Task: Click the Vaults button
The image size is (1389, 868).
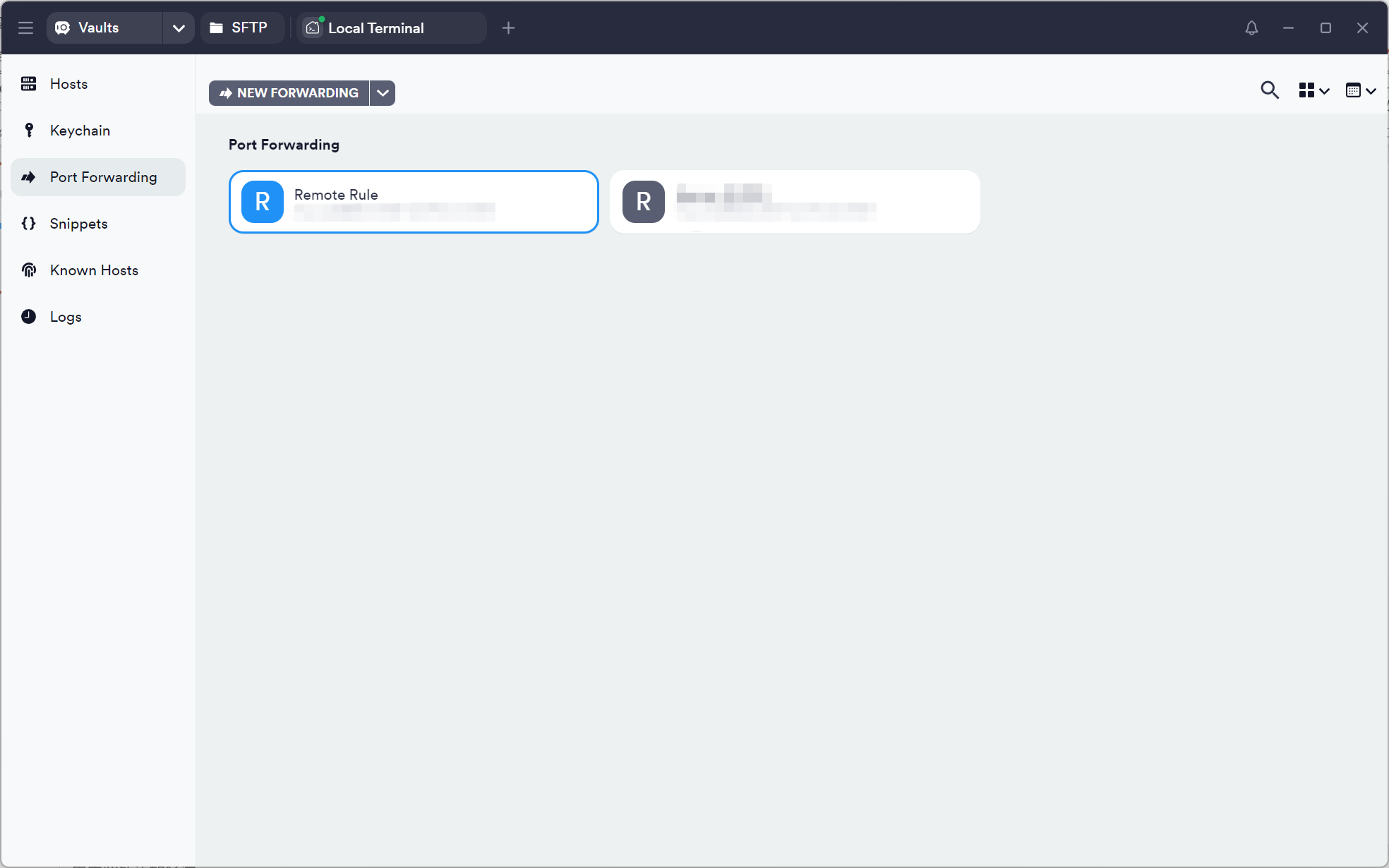Action: click(x=99, y=28)
